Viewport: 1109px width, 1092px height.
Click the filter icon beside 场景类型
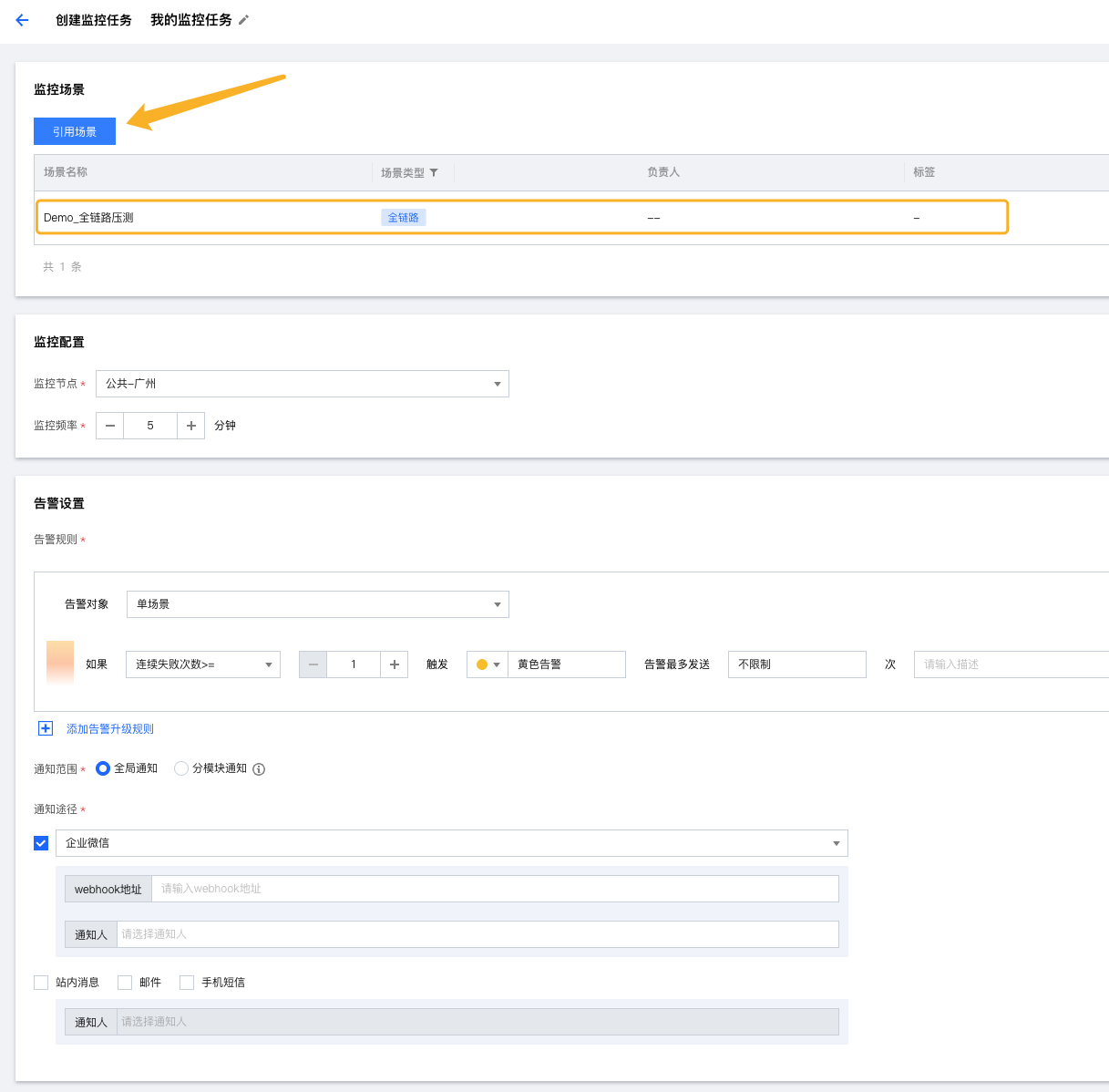click(x=434, y=172)
